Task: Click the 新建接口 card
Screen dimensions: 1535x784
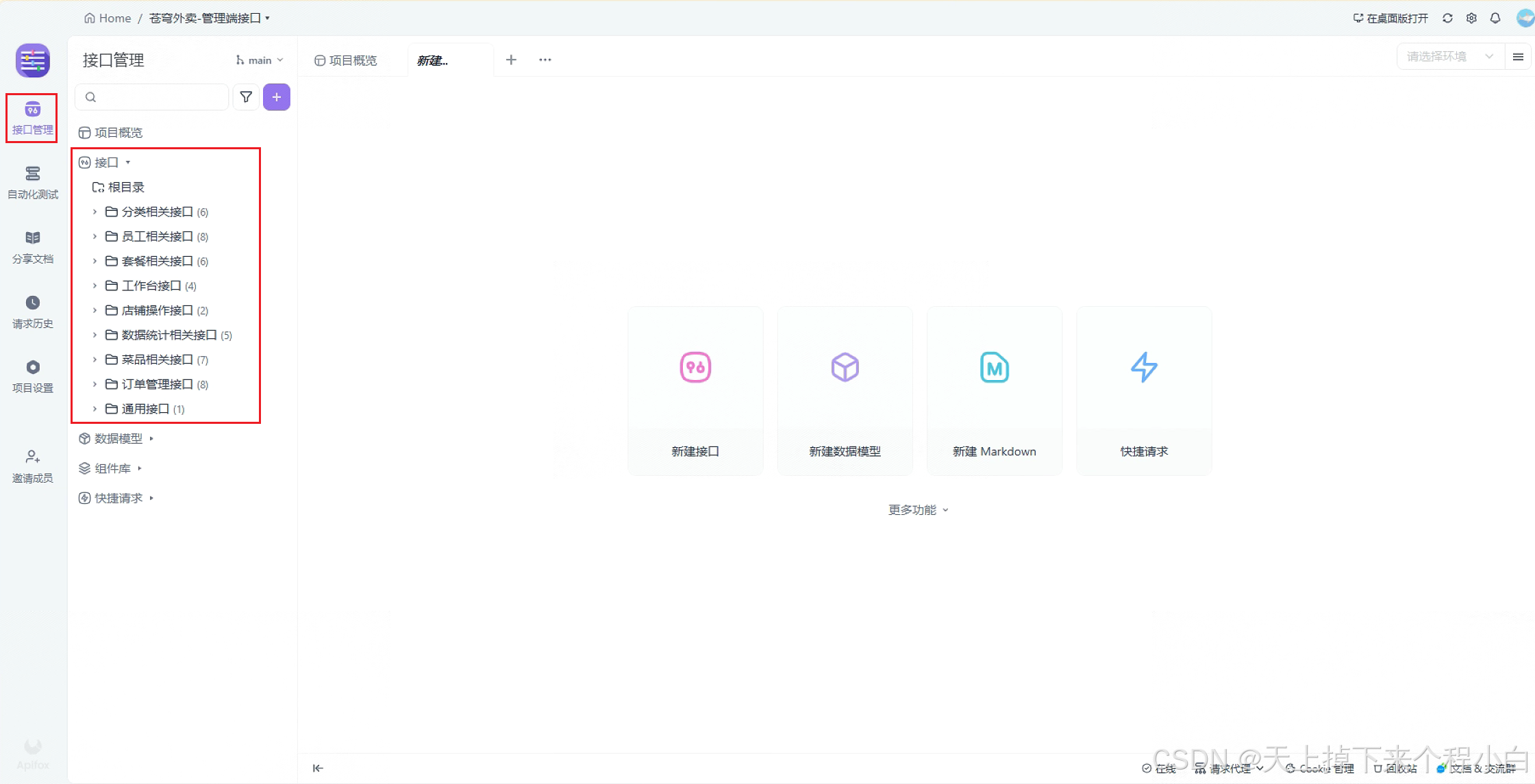Action: click(x=695, y=390)
